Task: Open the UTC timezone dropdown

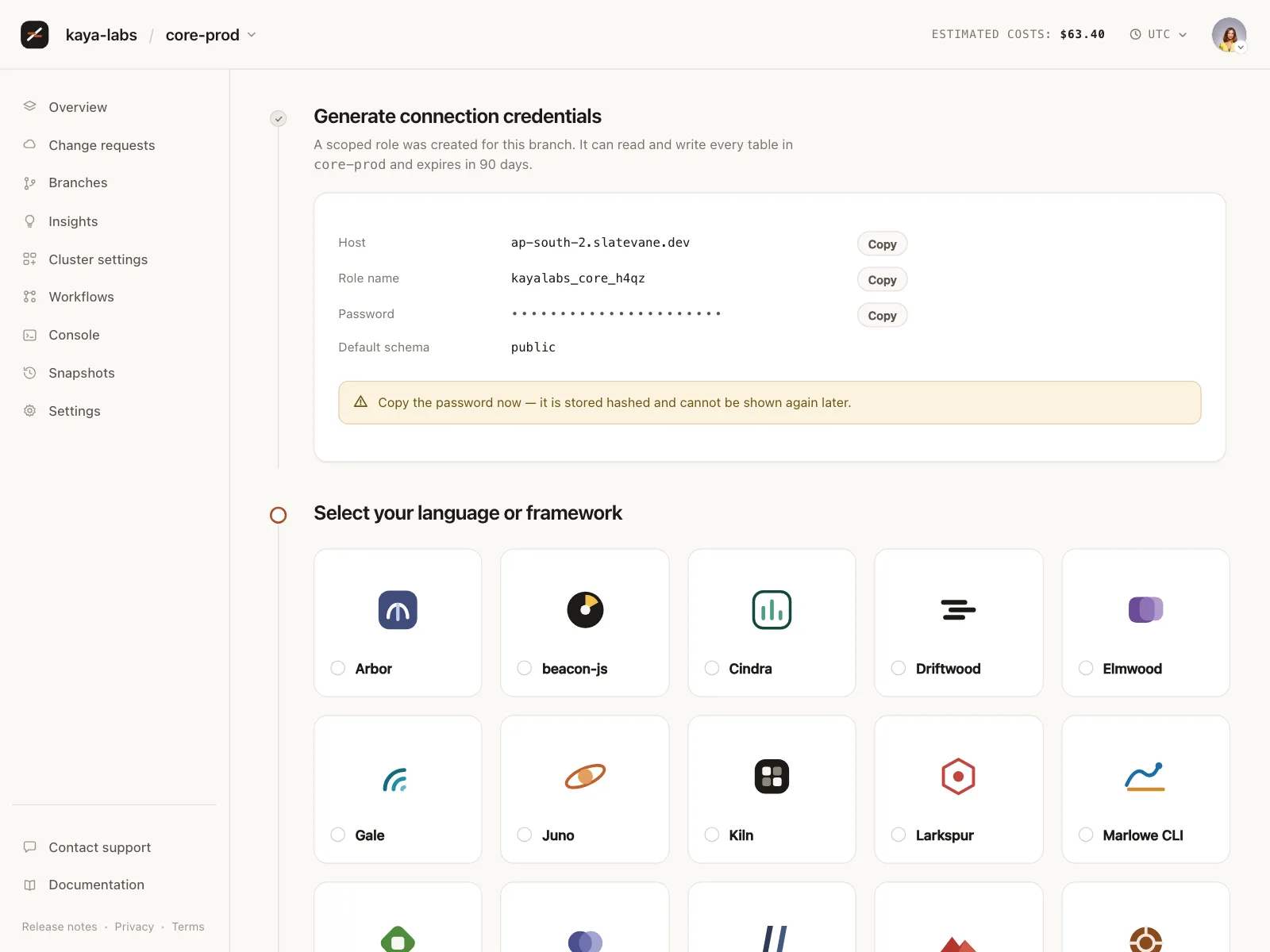Action: tap(1159, 34)
